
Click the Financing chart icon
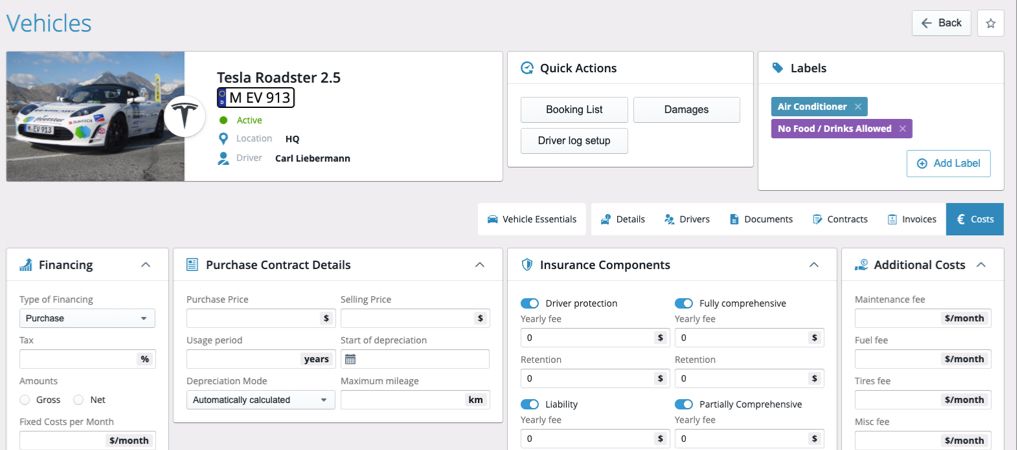tap(26, 265)
